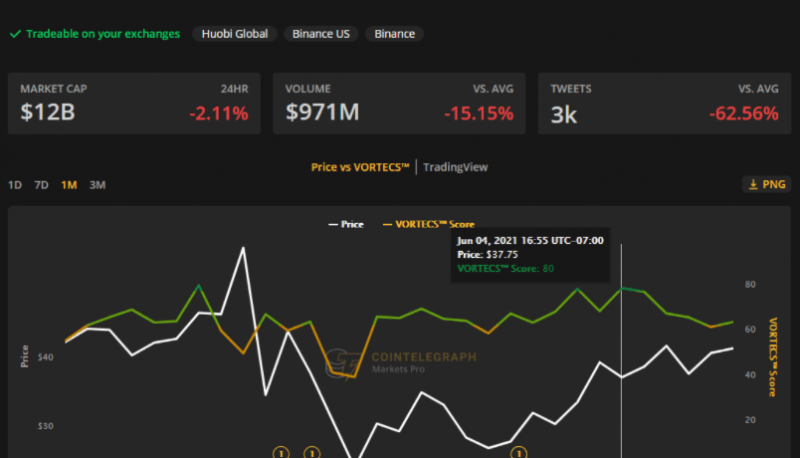This screenshot has height=458, width=800.
Task: Click the Price: $37.75 tooltip line
Action: (487, 255)
